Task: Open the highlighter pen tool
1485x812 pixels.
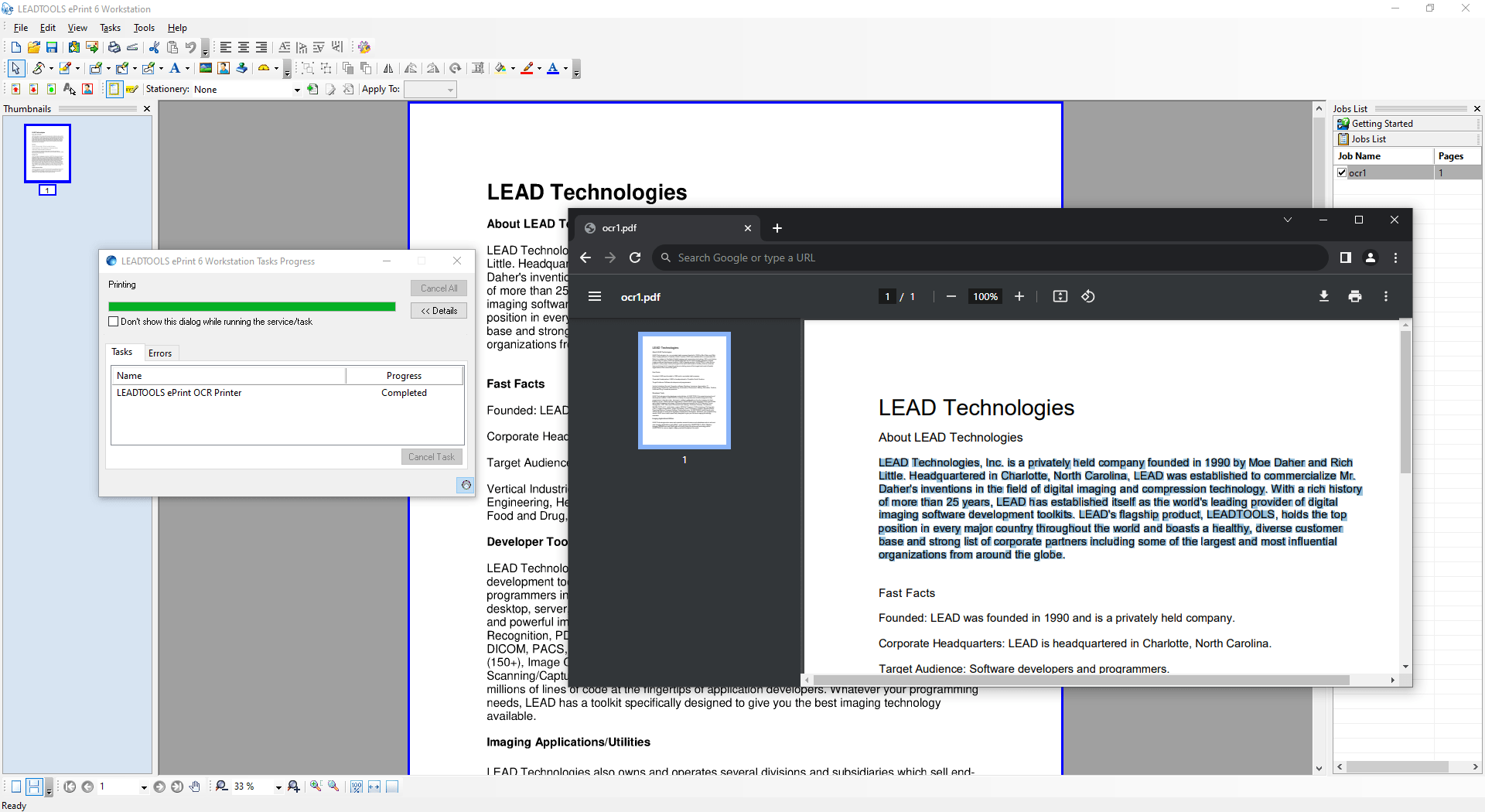Action: point(66,69)
